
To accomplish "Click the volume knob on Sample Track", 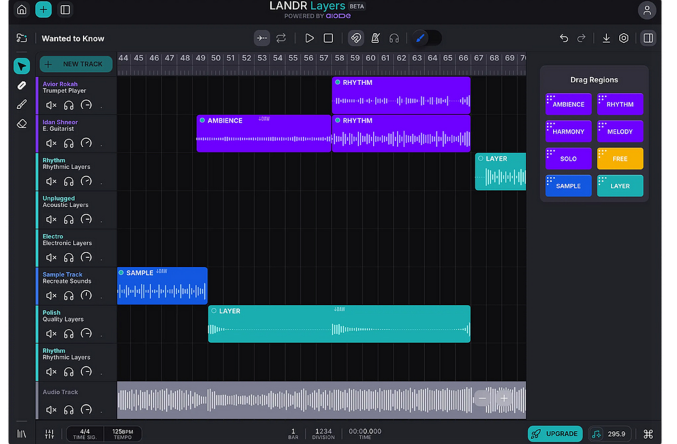I will [86, 295].
